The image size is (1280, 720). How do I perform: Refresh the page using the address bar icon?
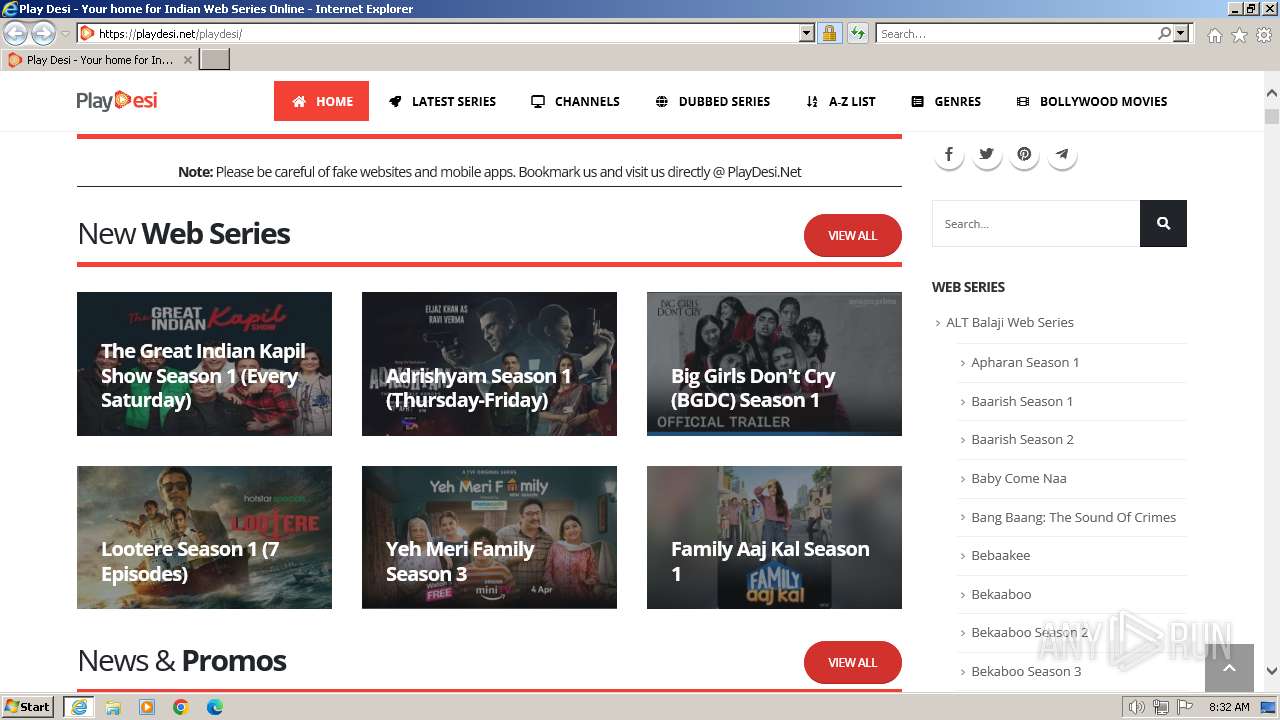click(x=857, y=33)
